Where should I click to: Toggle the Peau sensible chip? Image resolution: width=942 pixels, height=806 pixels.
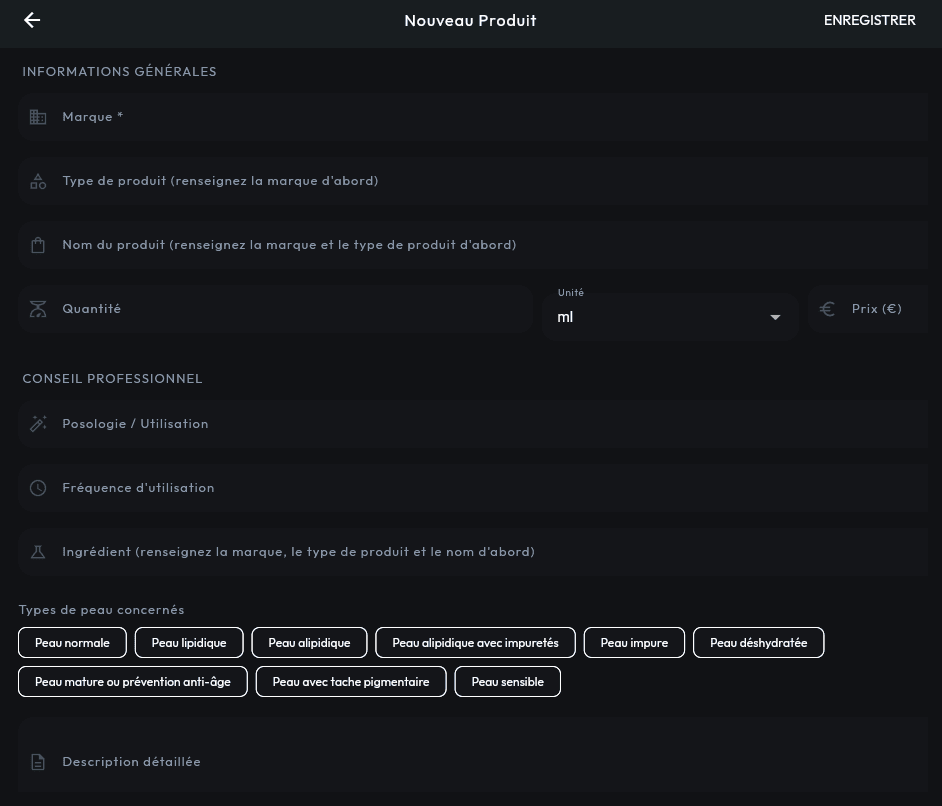click(x=508, y=682)
